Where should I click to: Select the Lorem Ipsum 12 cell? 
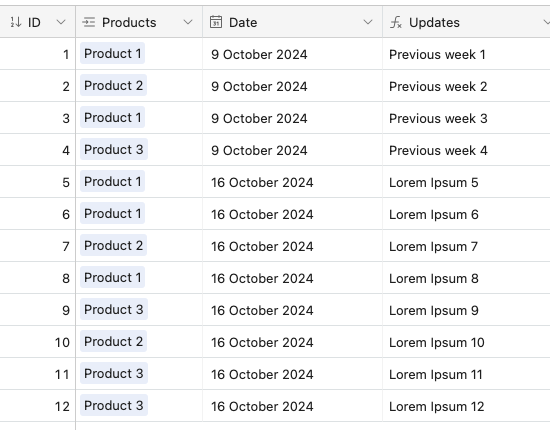point(467,406)
